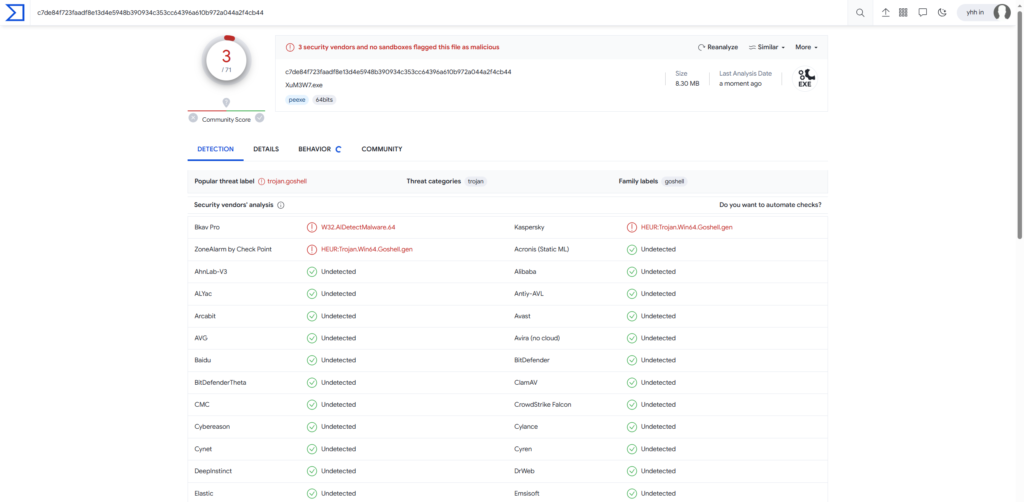Click the Cybereason vendor name
Viewport: 1024px width, 502px height.
(212, 427)
